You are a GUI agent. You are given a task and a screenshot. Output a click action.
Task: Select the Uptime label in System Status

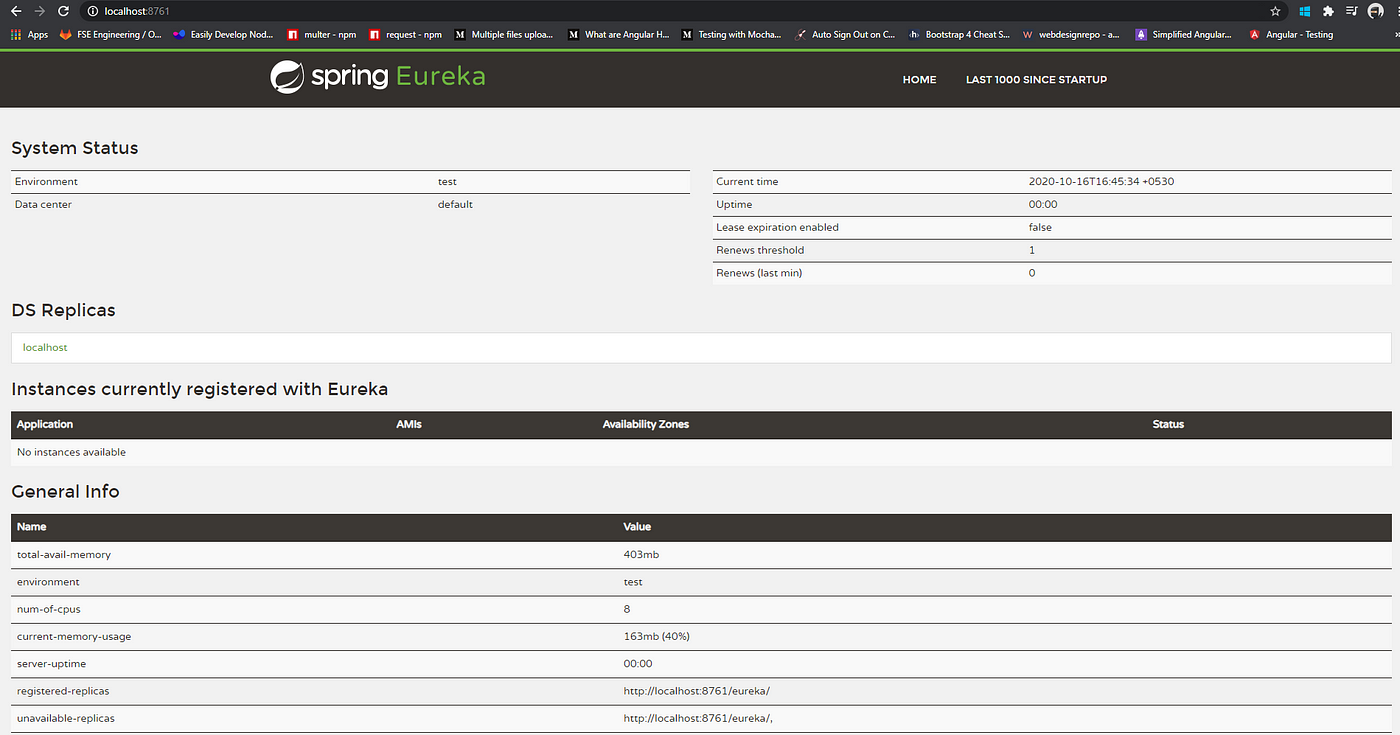click(x=733, y=204)
